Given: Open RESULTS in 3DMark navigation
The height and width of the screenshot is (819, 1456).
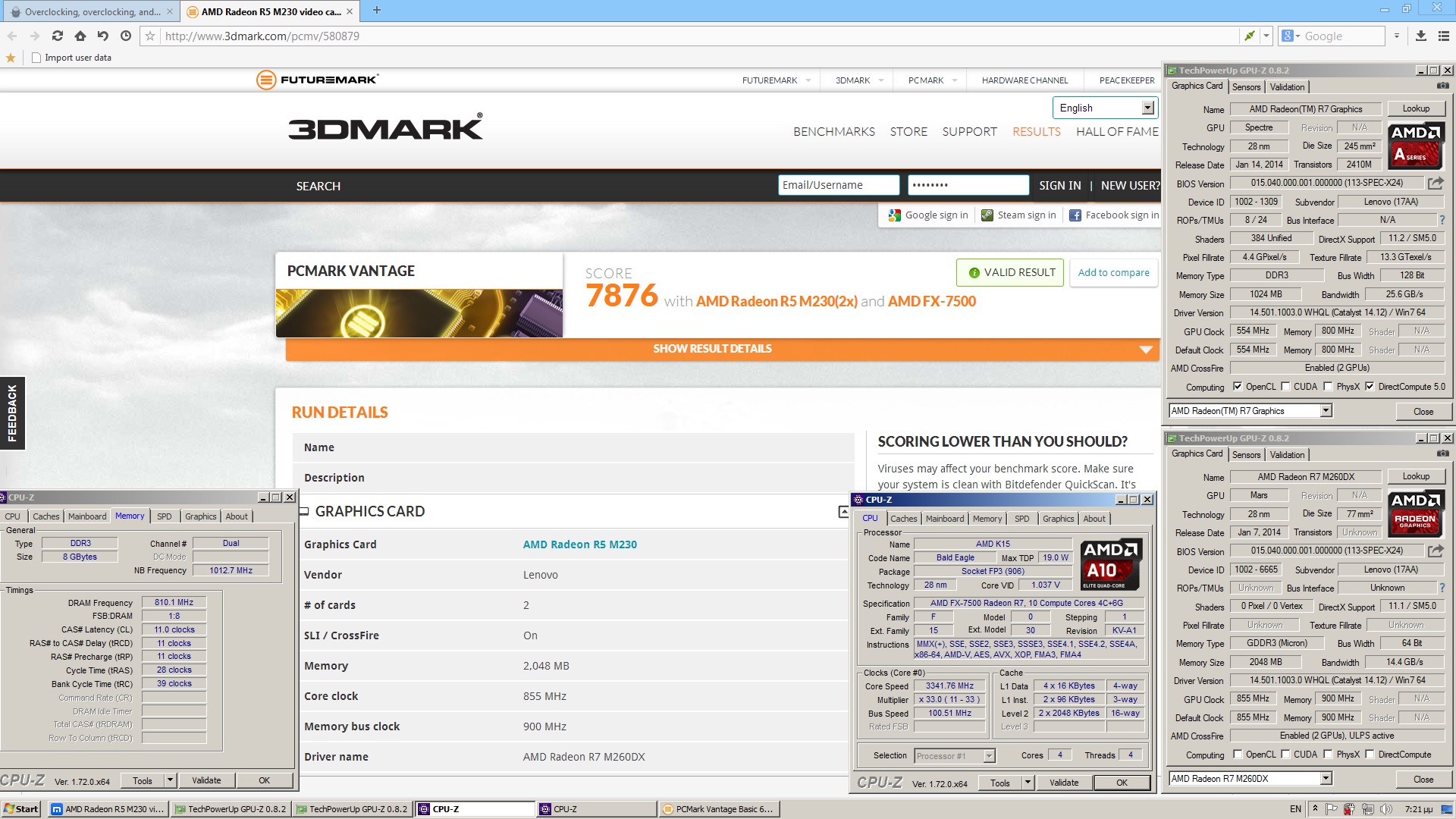Looking at the screenshot, I should click(x=1036, y=131).
